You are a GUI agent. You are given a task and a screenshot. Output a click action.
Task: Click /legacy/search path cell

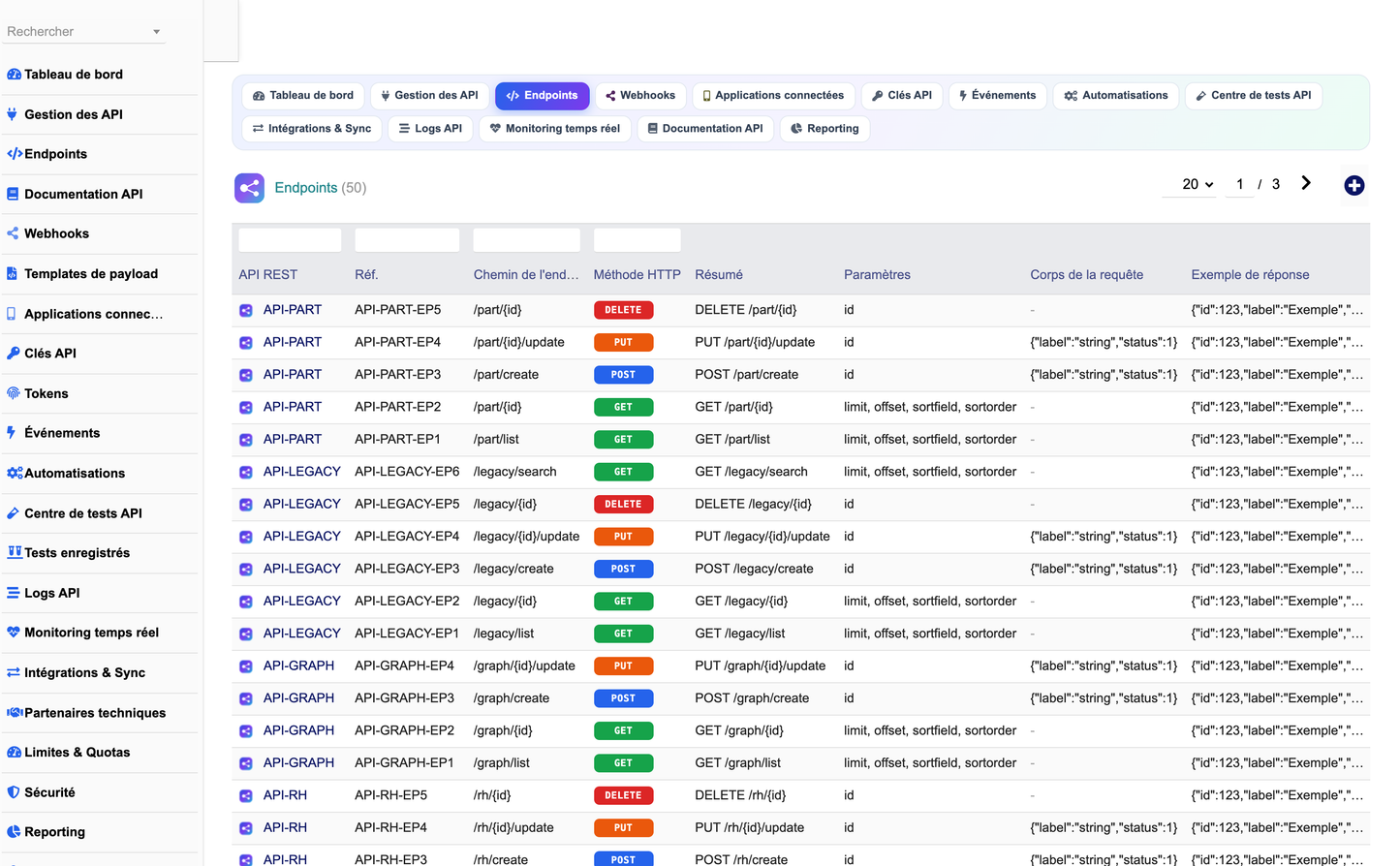pos(515,472)
